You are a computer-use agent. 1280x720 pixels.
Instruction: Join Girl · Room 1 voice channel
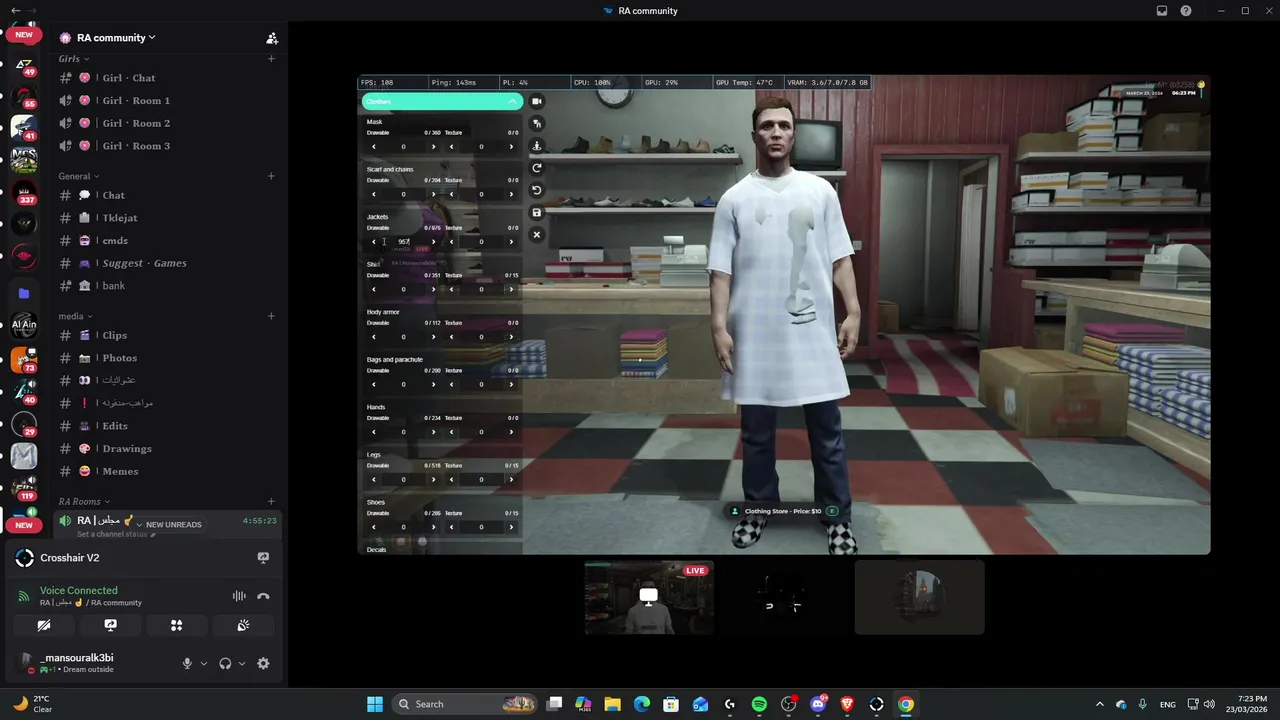click(x=167, y=100)
